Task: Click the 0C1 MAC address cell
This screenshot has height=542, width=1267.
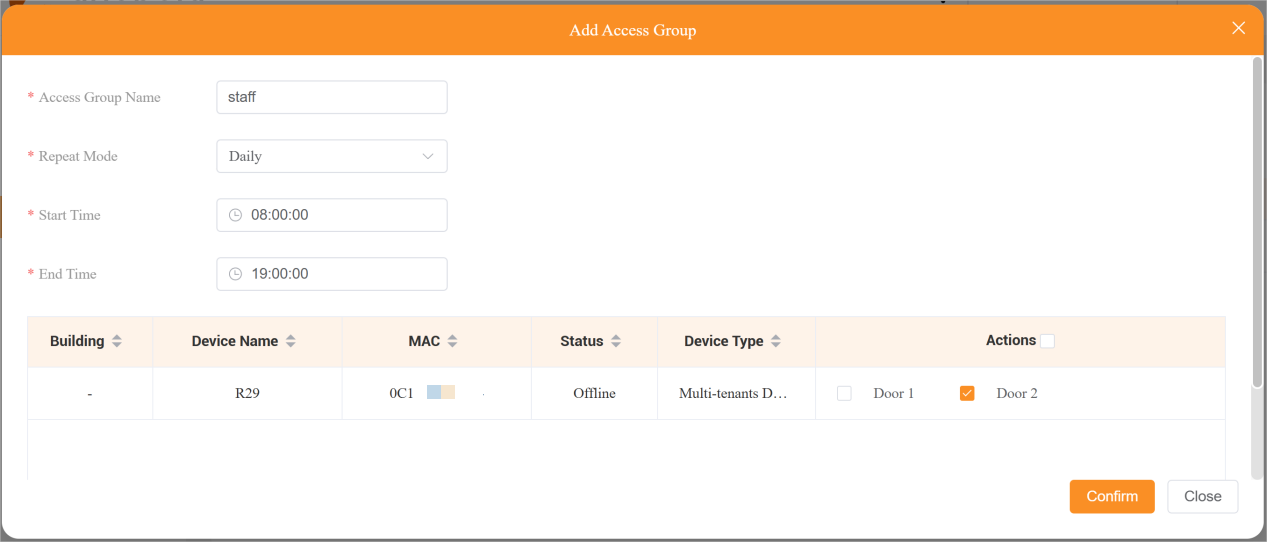Action: (x=437, y=393)
